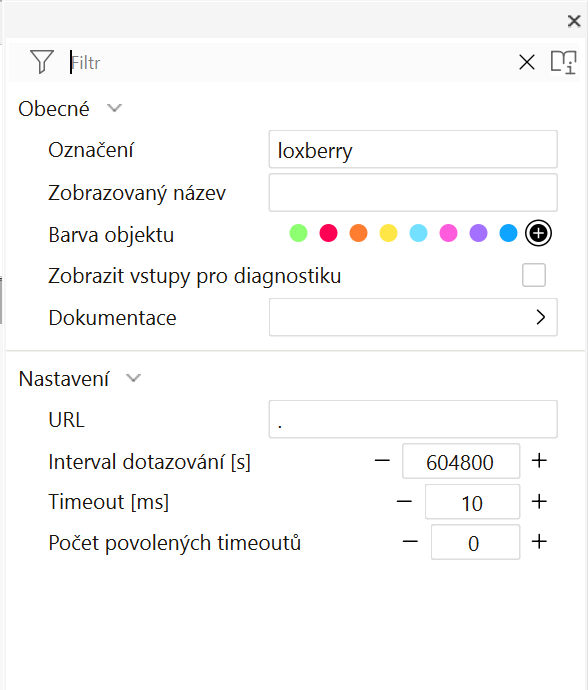The image size is (588, 690).
Task: Collapse the Obecné section
Action: [114, 108]
